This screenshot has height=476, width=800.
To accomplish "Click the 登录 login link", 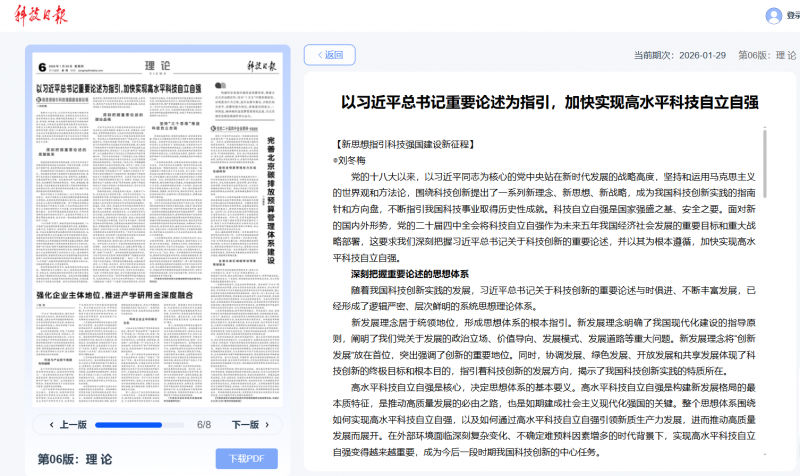I will point(792,16).
